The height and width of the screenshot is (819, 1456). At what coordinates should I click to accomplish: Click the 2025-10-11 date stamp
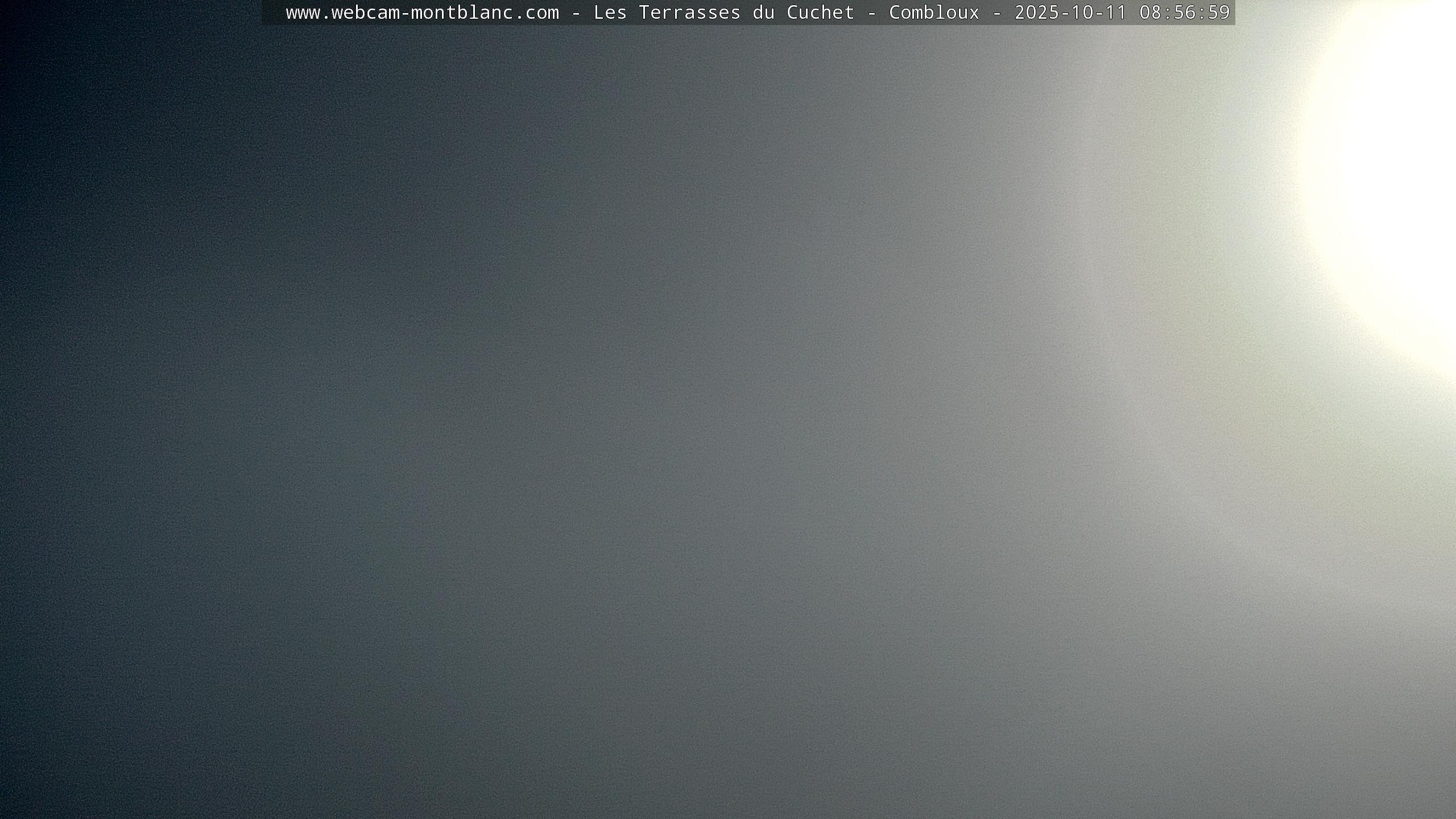(x=1070, y=13)
